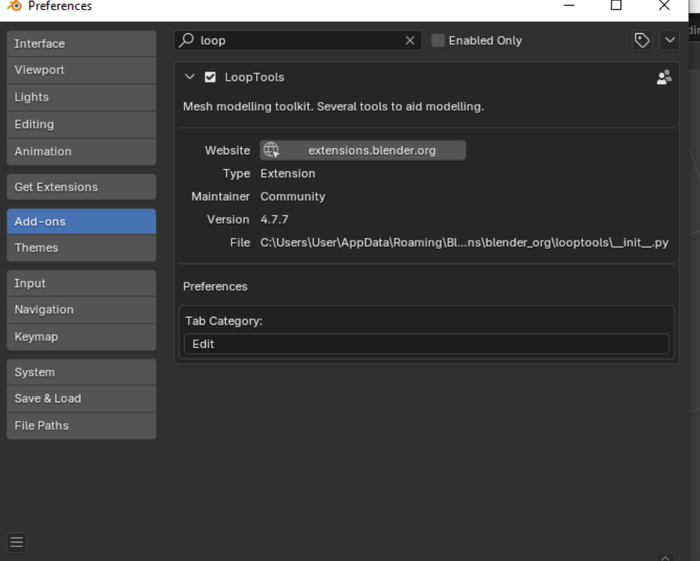Click the add-on search field
Viewport: 700px width, 561px height.
pos(300,40)
